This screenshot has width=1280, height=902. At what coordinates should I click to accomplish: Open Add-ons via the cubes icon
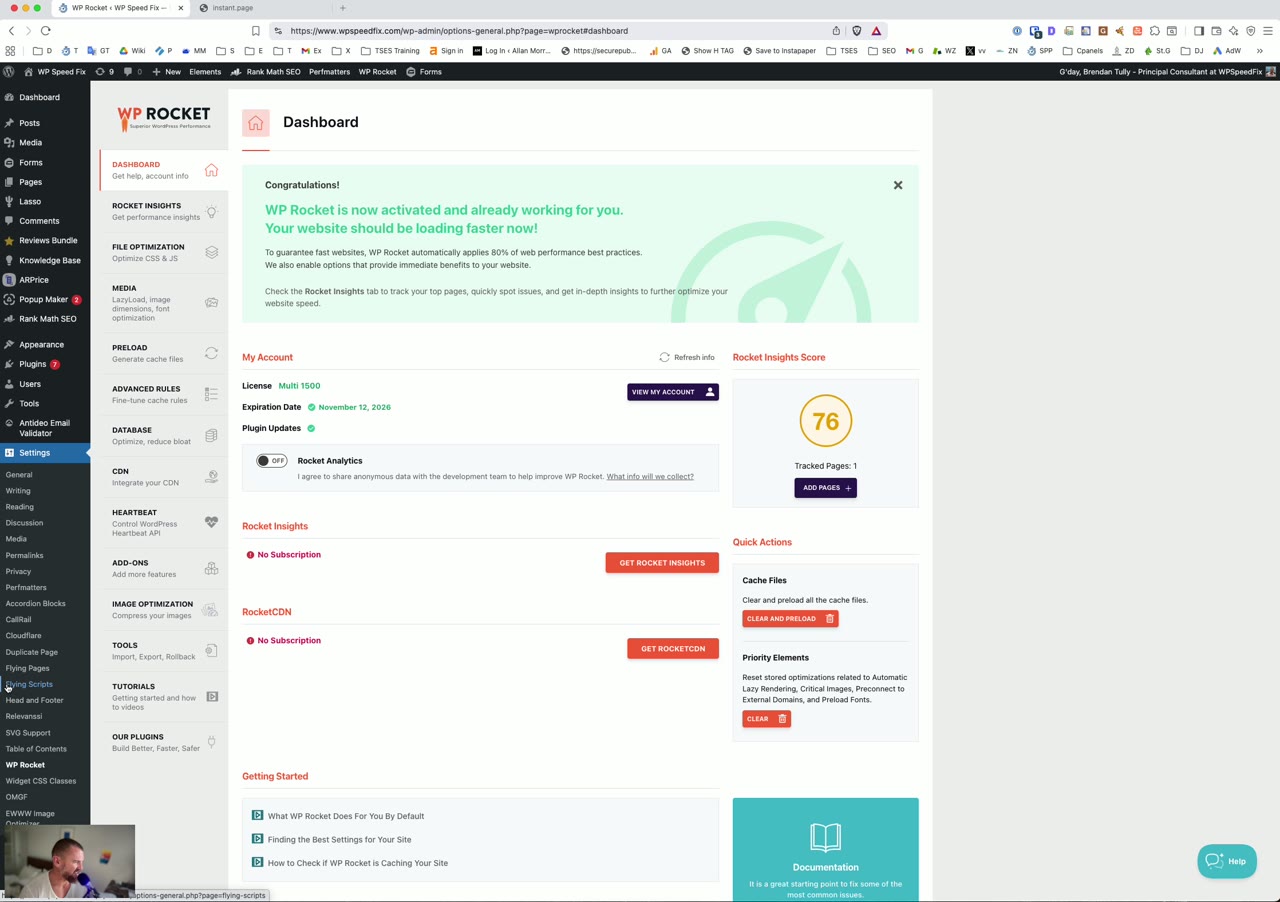(211, 568)
